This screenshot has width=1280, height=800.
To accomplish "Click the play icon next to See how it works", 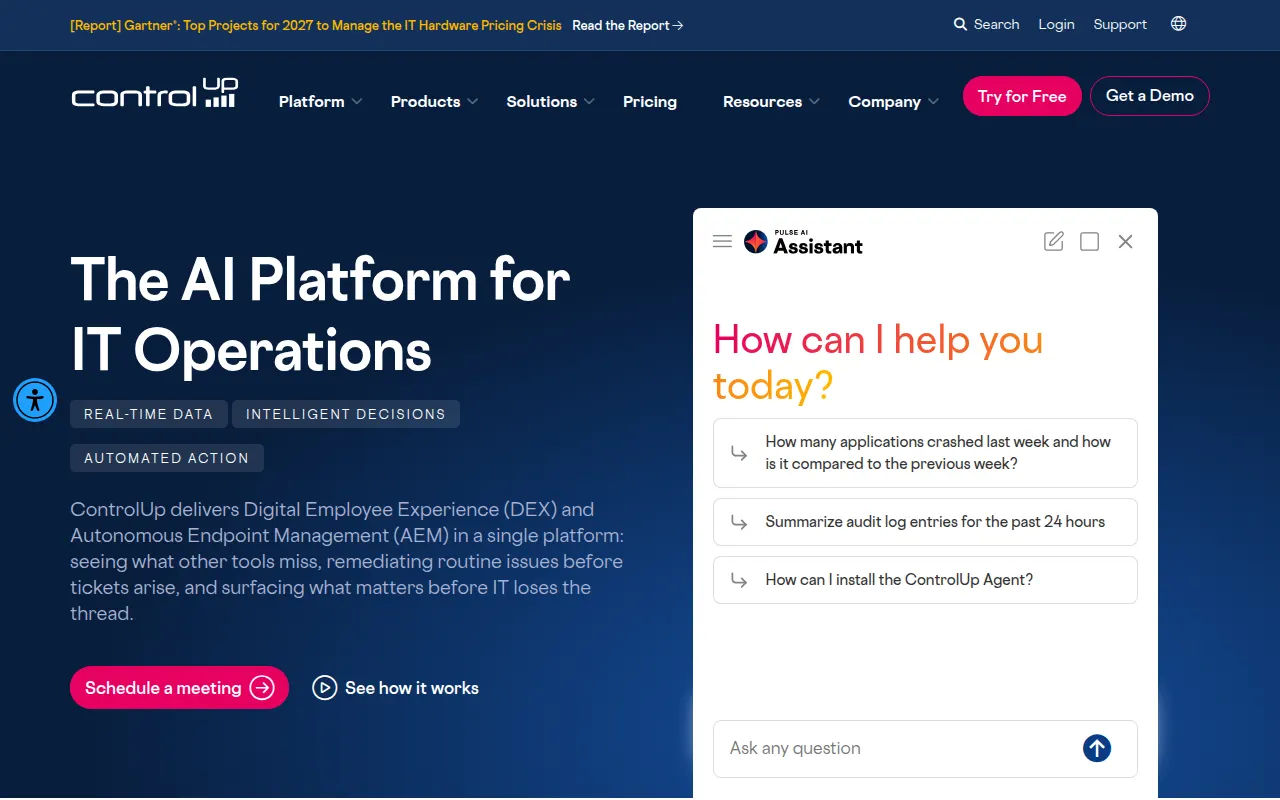I will (x=325, y=688).
